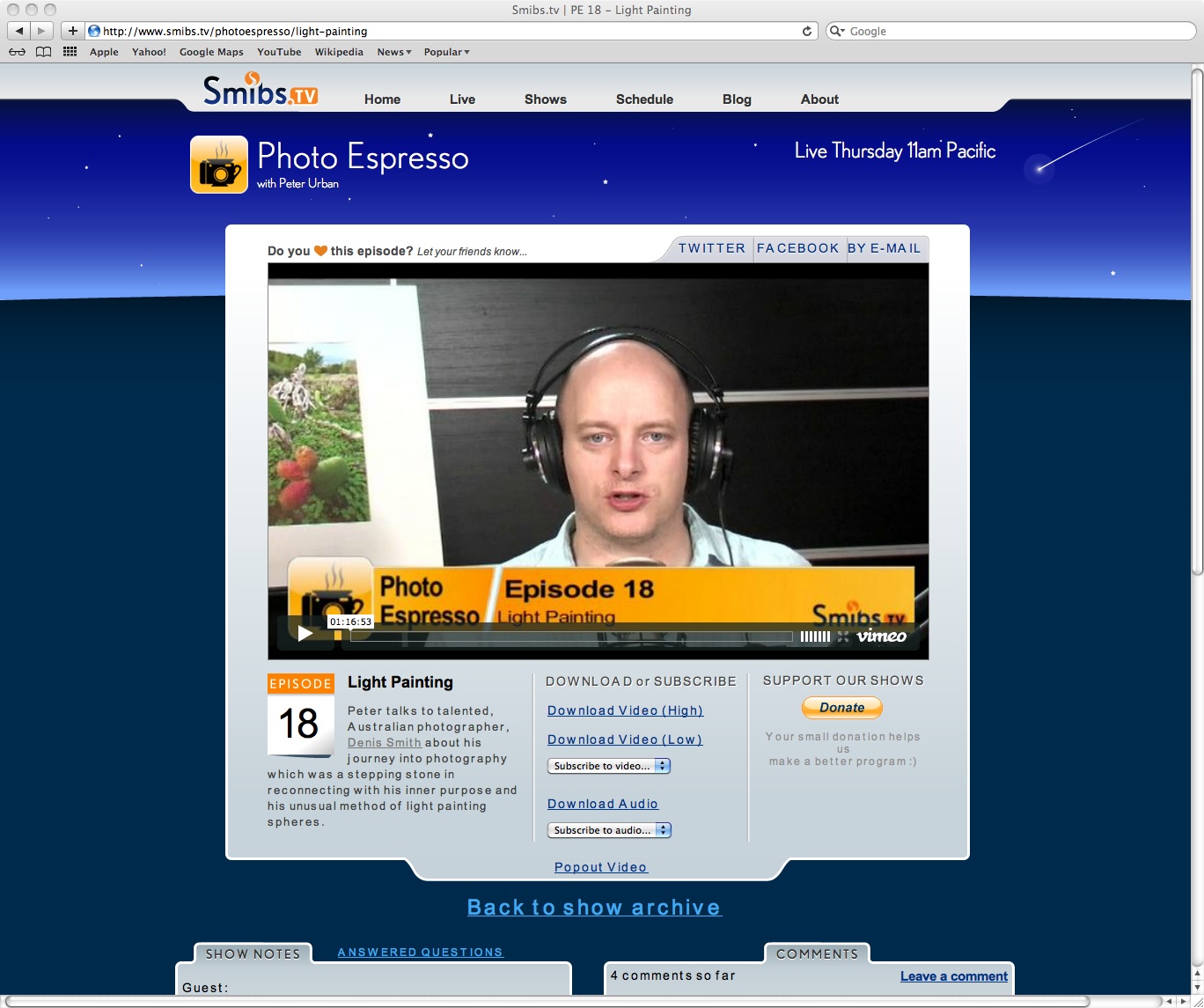Viewport: 1204px width, 1008px height.
Task: Open the Blog navigation item
Action: click(737, 99)
